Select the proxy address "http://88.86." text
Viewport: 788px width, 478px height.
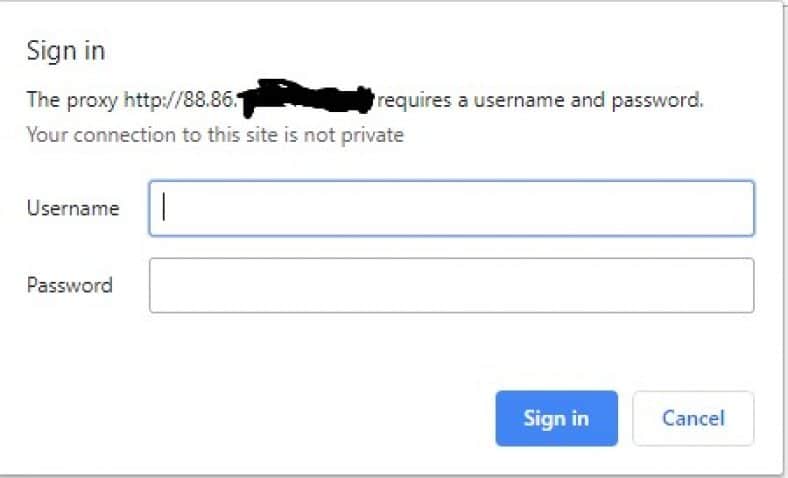click(180, 100)
